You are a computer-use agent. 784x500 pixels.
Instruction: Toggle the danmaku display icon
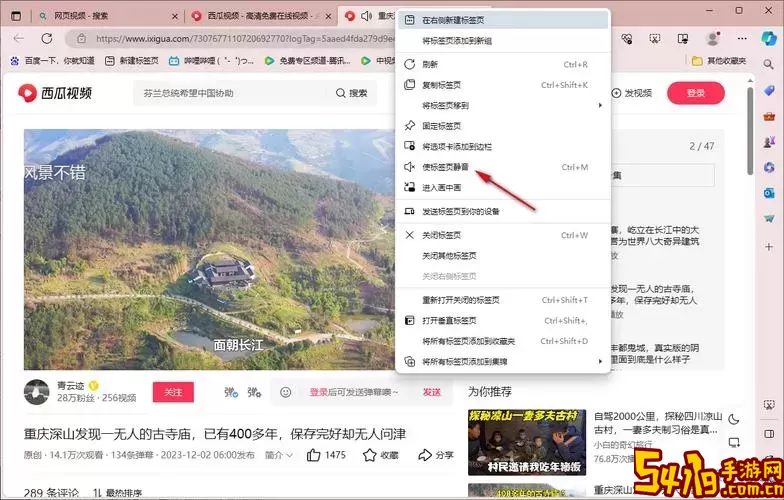[x=230, y=392]
